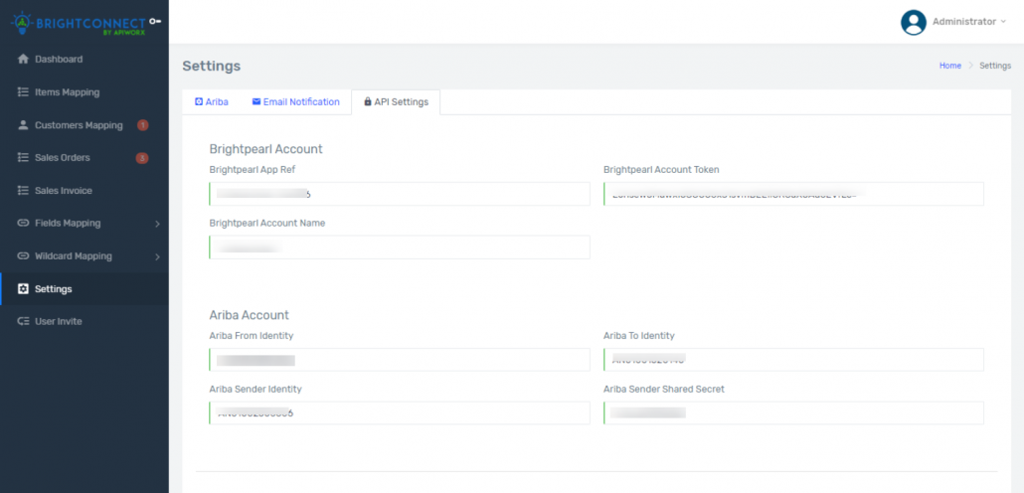Viewport: 1024px width, 493px height.
Task: Click the Brightpearl Account Token label
Action: [x=662, y=170]
